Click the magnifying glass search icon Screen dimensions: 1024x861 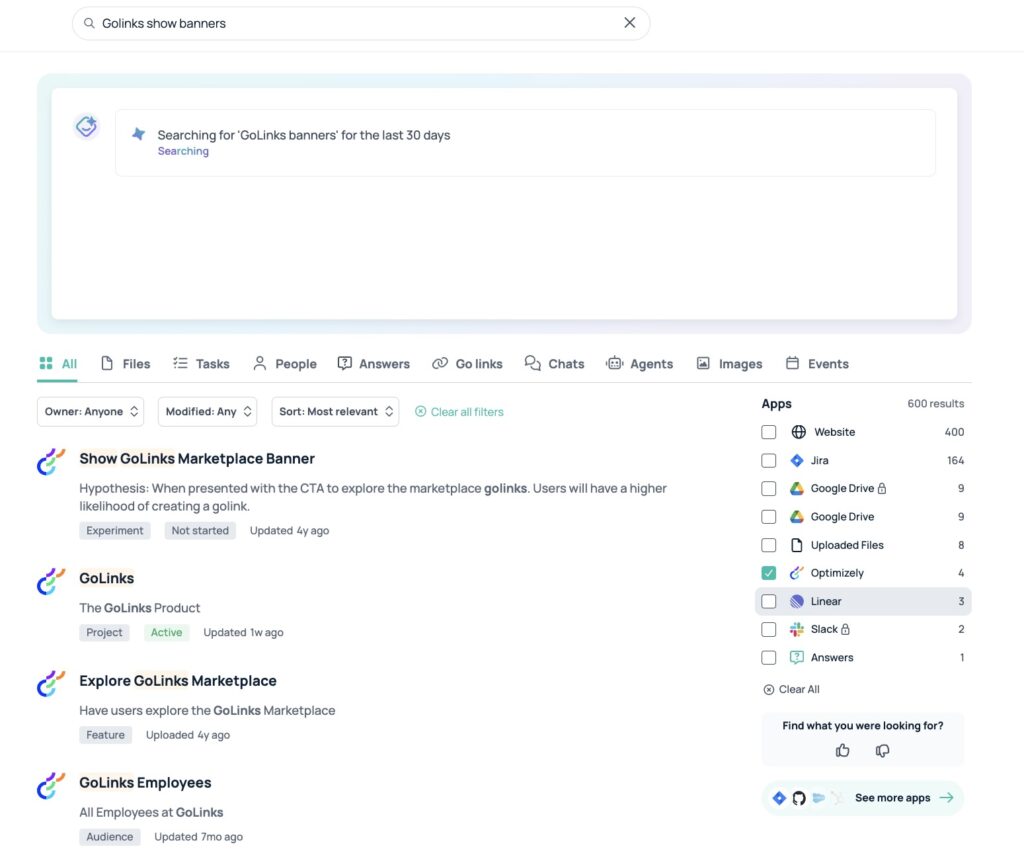pos(89,23)
